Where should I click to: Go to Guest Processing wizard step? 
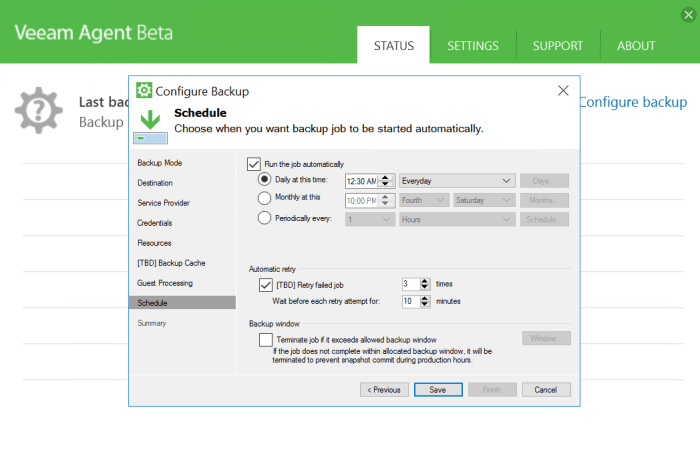pyautogui.click(x=165, y=283)
